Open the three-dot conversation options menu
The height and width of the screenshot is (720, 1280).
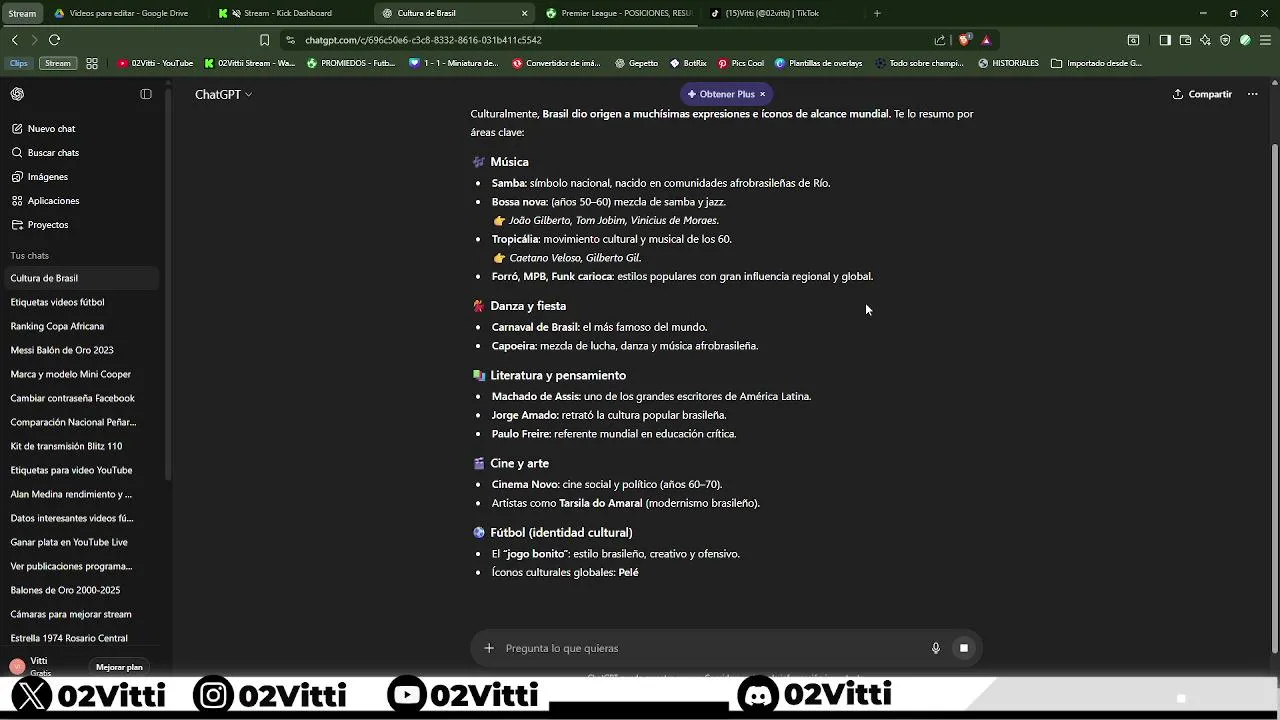[1252, 94]
